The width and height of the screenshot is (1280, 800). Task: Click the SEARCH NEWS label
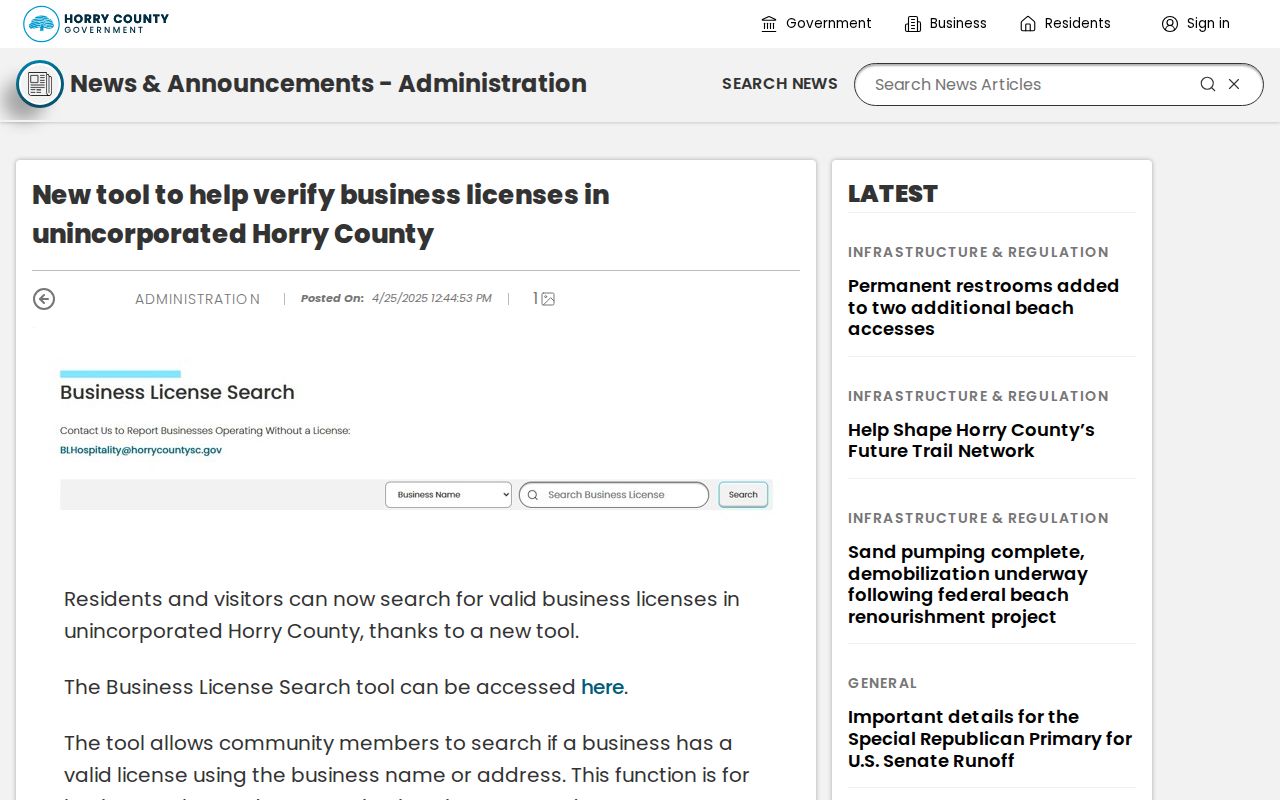pos(780,84)
